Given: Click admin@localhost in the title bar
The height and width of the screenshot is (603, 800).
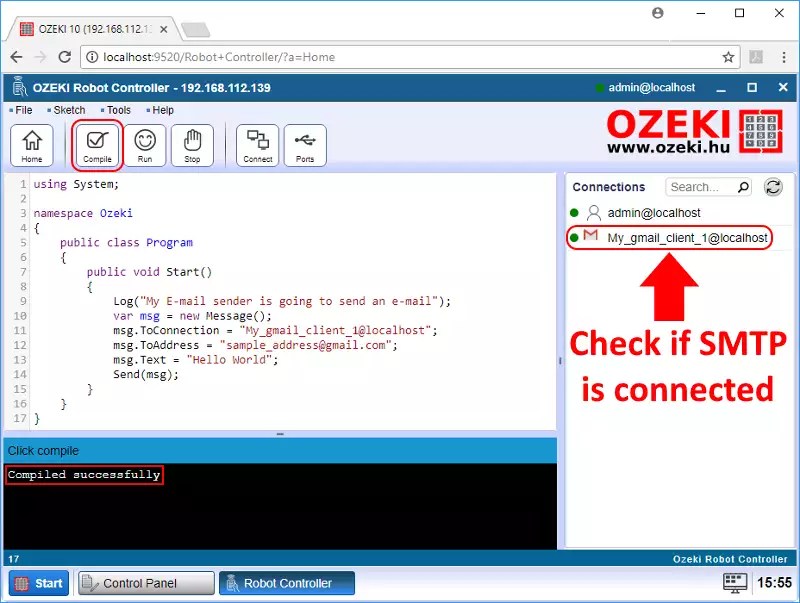Looking at the screenshot, I should coord(652,88).
